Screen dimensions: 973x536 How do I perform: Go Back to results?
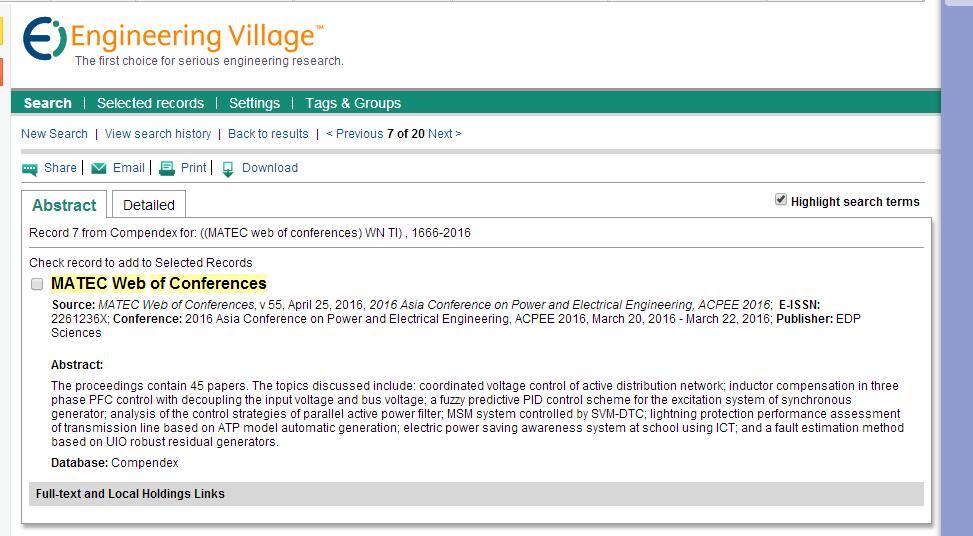coord(268,133)
